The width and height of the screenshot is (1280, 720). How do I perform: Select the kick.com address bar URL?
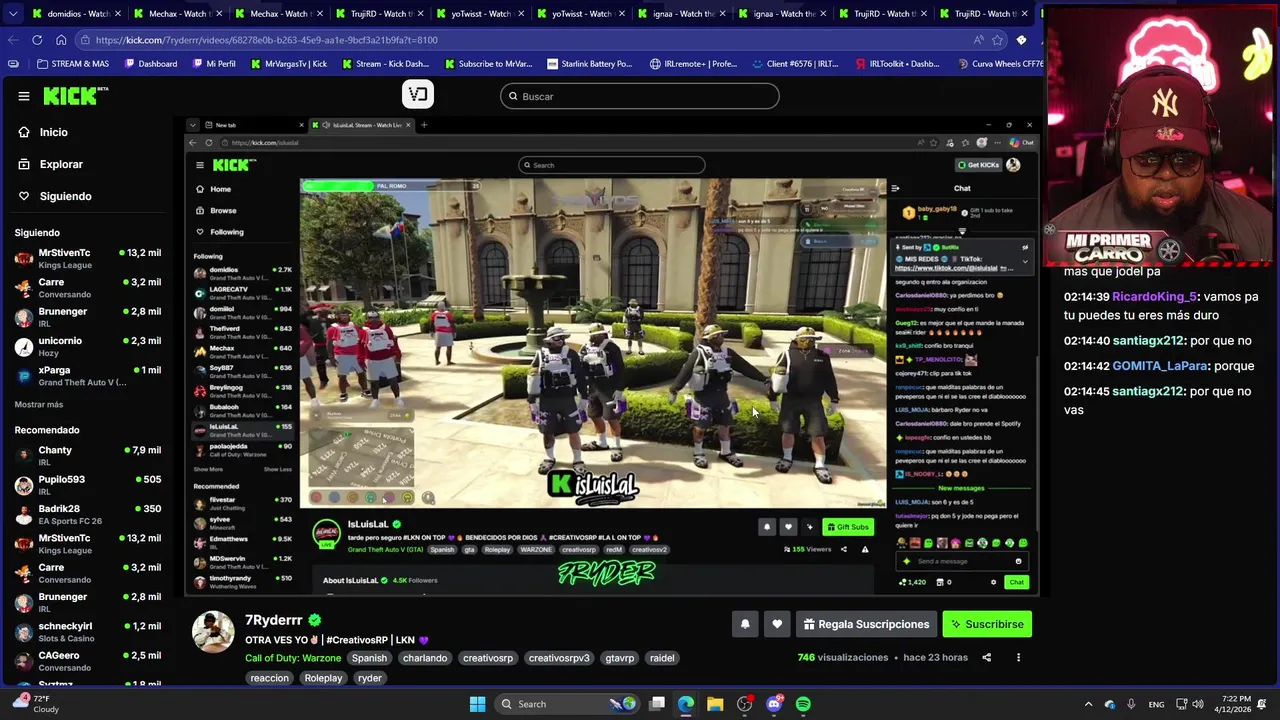point(267,40)
